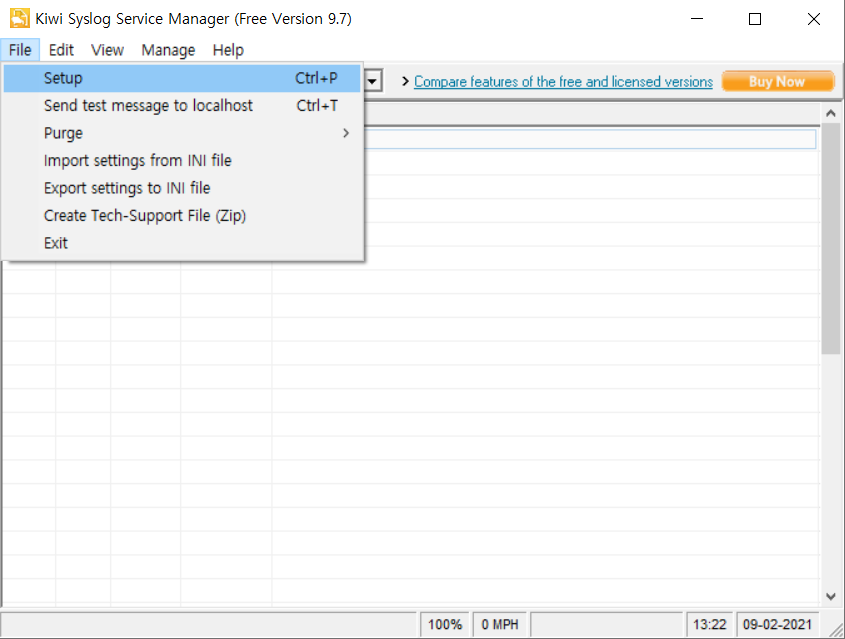Click the 0 MPH status bar entry
This screenshot has width=845, height=639.
click(x=500, y=624)
